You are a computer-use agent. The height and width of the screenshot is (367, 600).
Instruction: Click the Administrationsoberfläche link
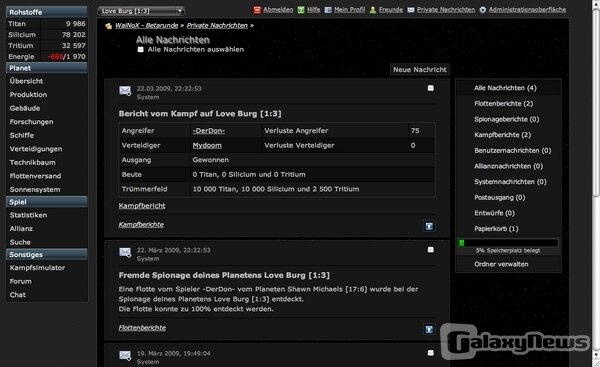tap(527, 10)
